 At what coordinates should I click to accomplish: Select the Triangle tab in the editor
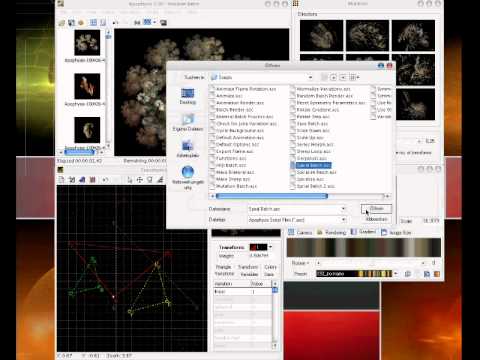point(223,267)
